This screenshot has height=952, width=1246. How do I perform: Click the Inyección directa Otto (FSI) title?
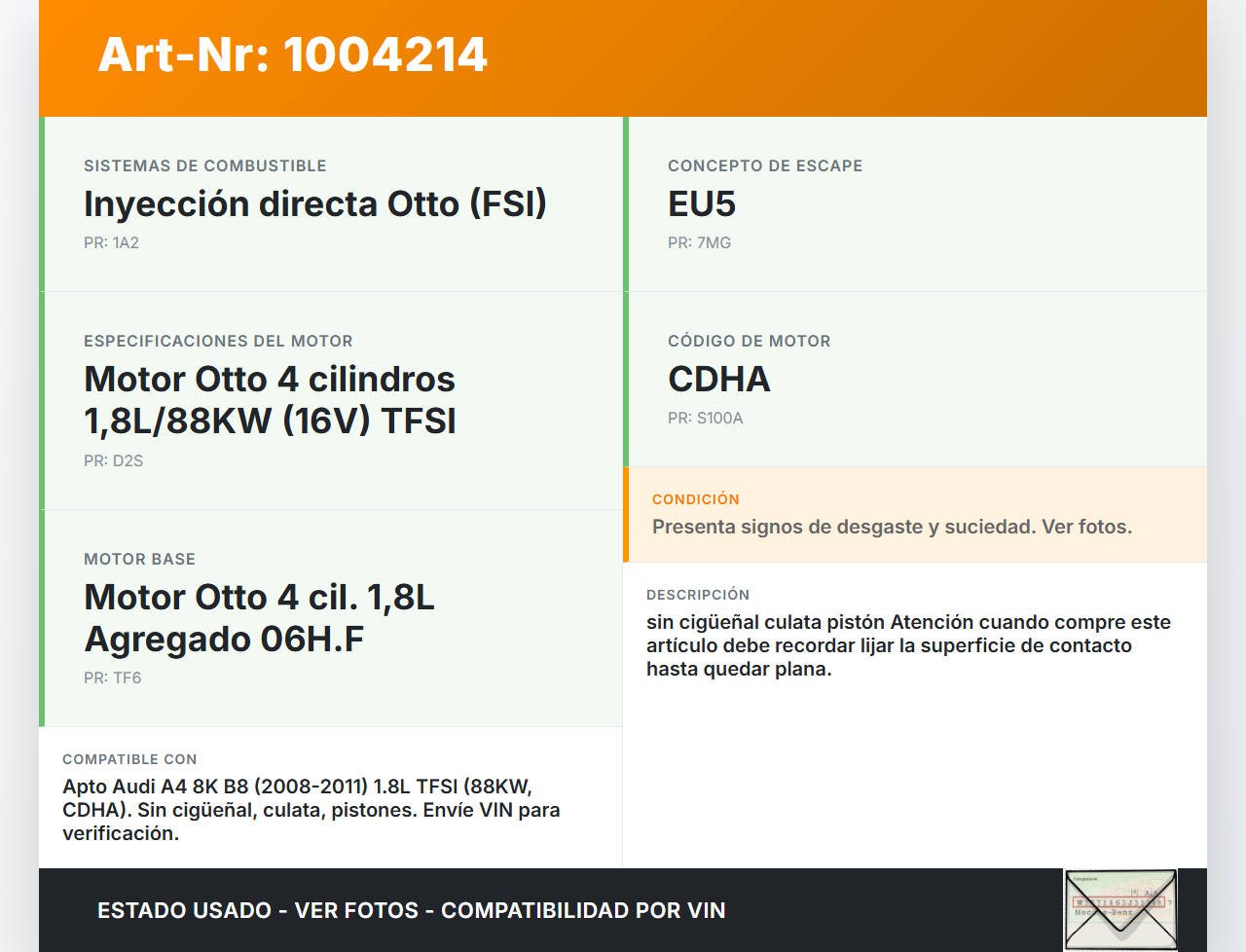click(x=314, y=204)
